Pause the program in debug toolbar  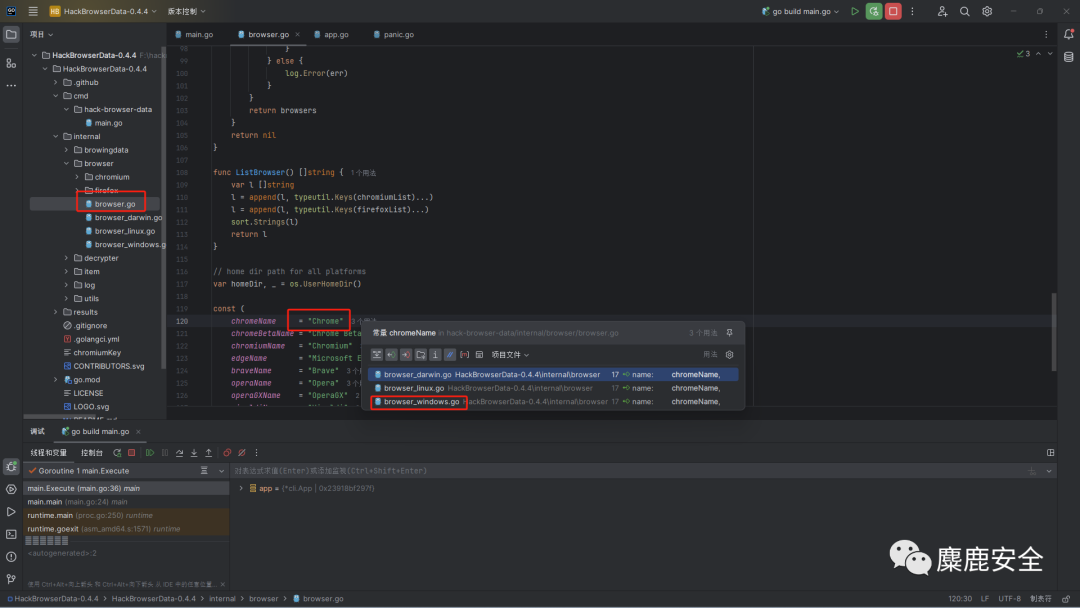click(165, 452)
